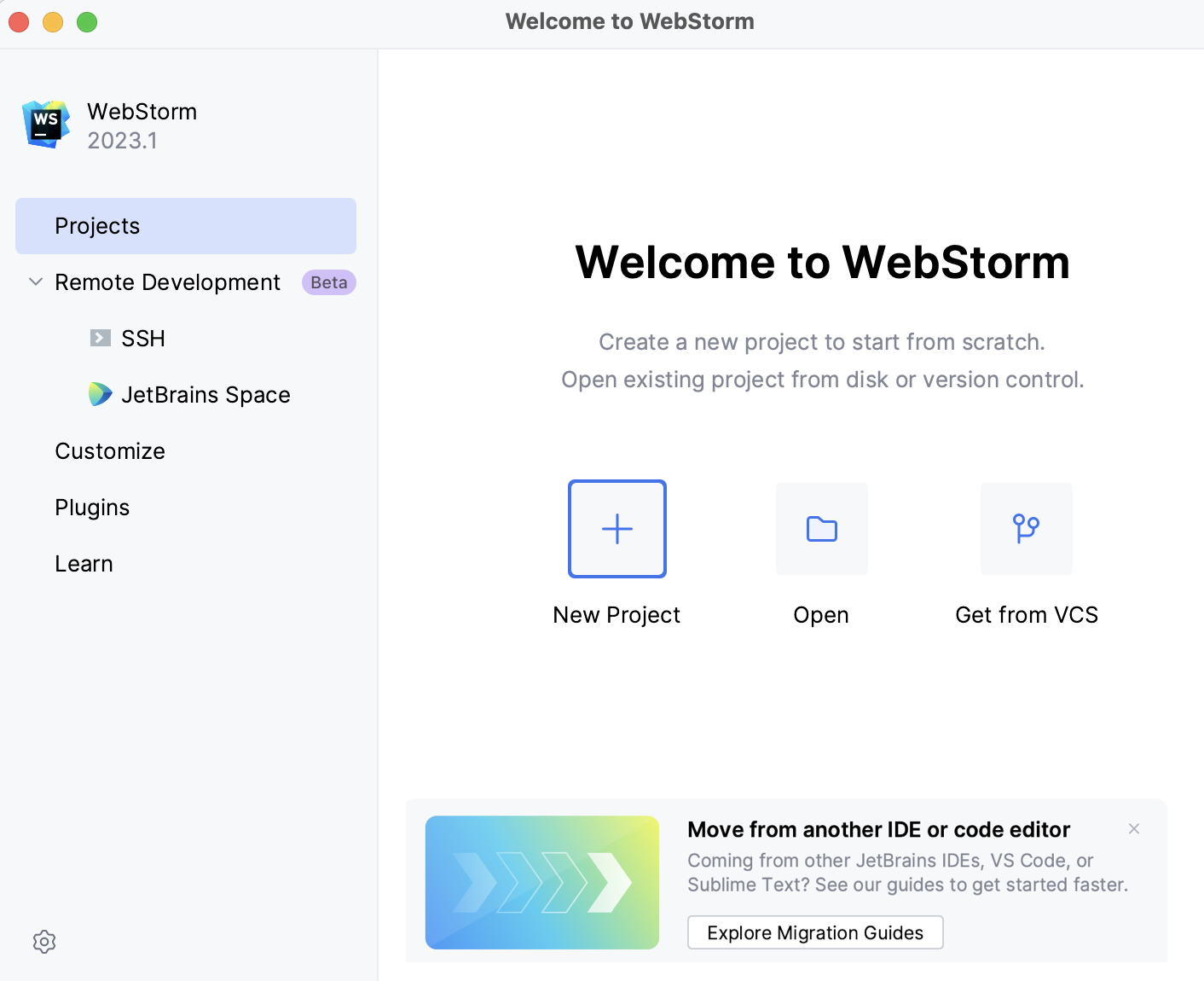Click the Explore Migration Guides button
1204x981 pixels.
coord(815,932)
